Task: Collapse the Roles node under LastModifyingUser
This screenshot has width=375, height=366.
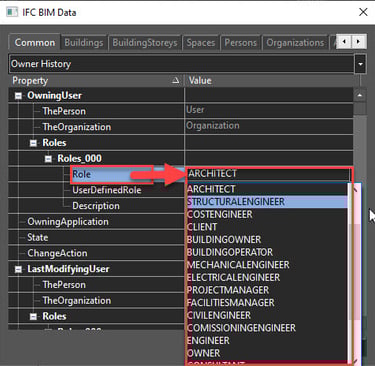Action: 33,317
